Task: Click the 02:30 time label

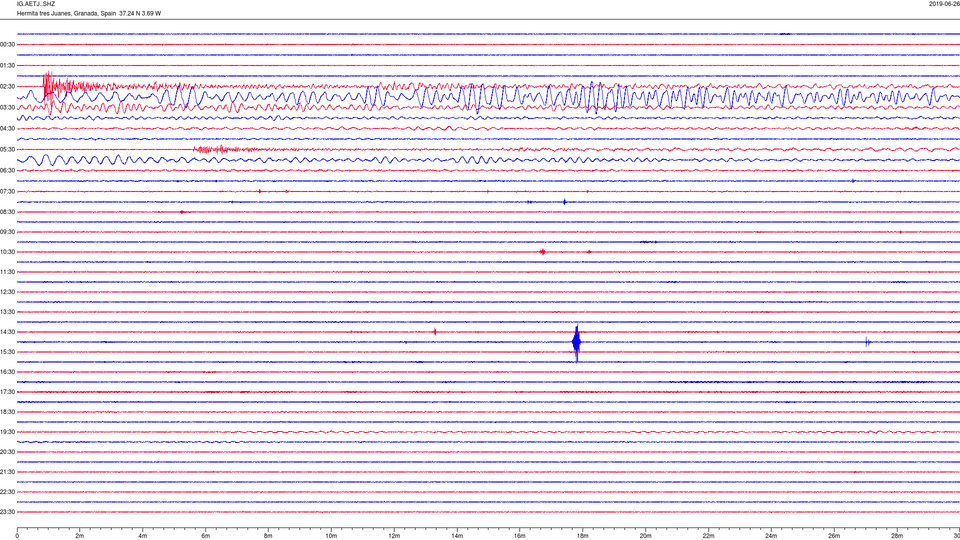Action: pyautogui.click(x=7, y=87)
